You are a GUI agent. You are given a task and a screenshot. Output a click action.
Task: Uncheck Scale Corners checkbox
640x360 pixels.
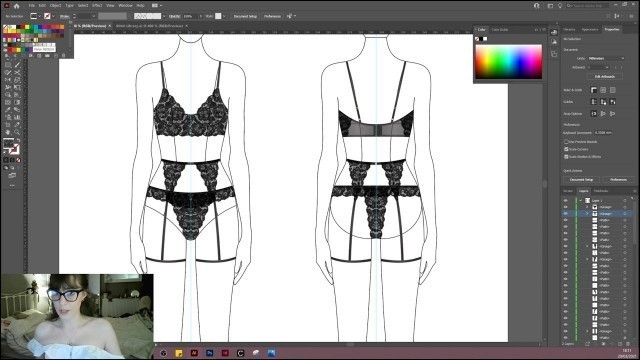566,149
